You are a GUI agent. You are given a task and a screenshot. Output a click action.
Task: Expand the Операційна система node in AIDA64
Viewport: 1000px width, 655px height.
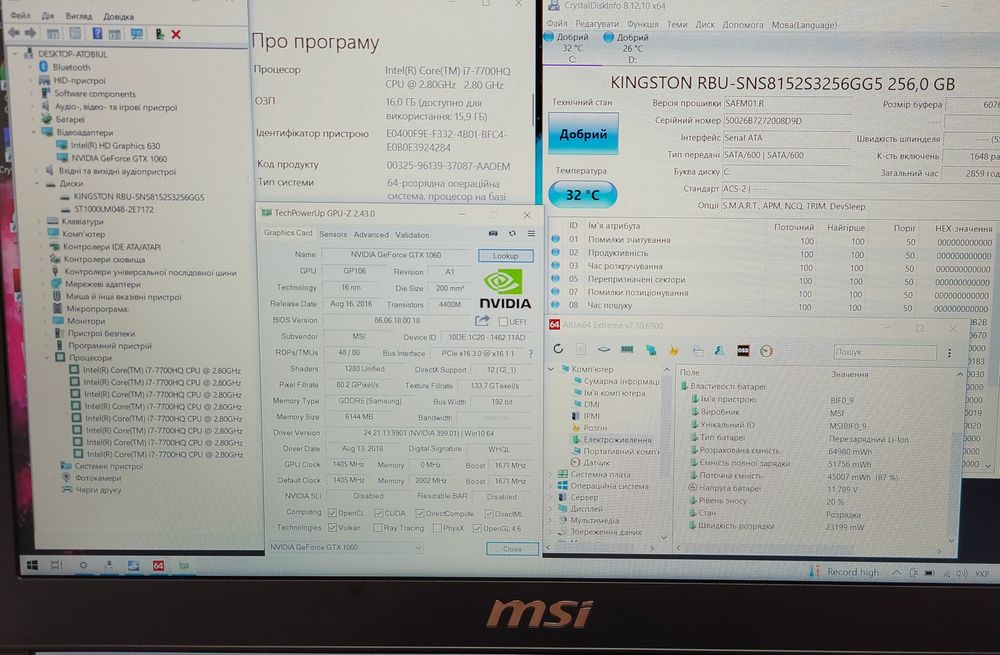pyautogui.click(x=551, y=486)
